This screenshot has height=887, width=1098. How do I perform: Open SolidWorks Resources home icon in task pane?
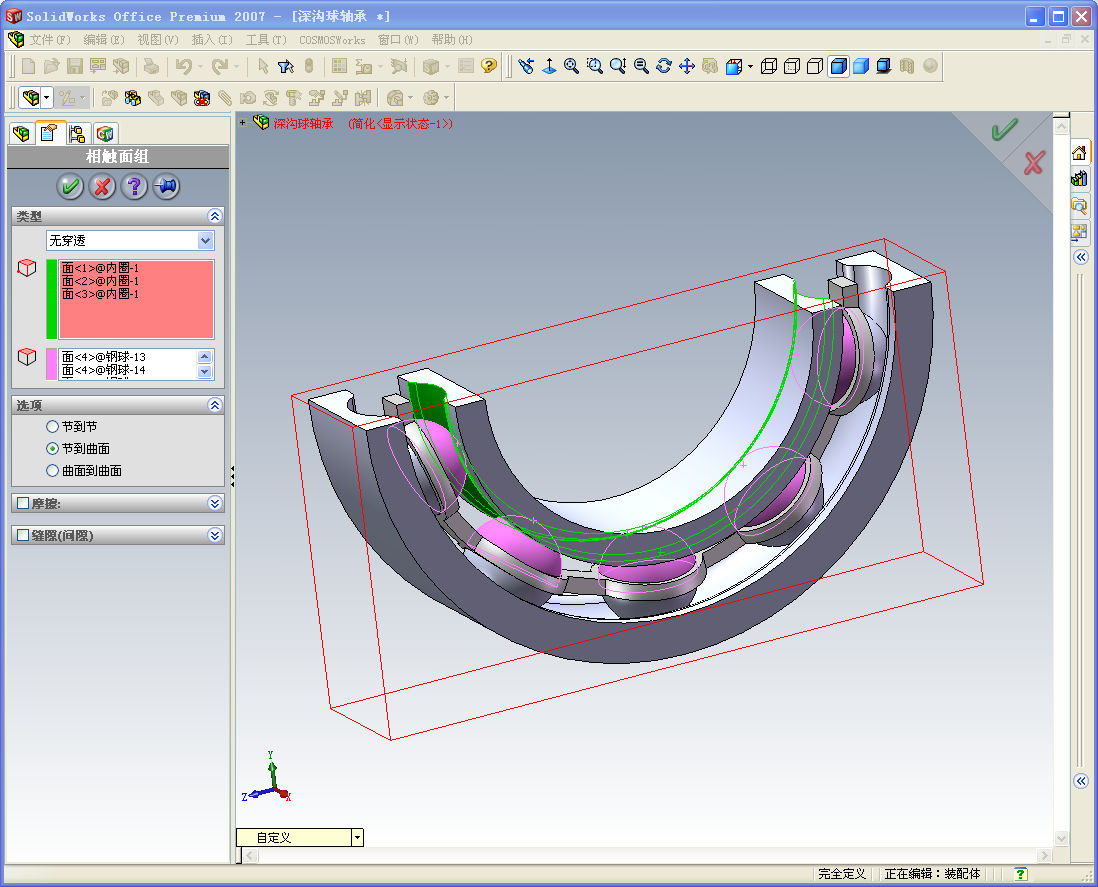tap(1079, 153)
